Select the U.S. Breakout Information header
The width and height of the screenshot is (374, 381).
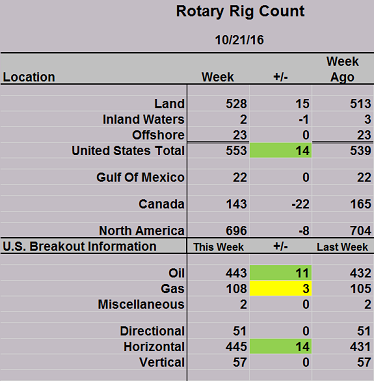[80, 246]
